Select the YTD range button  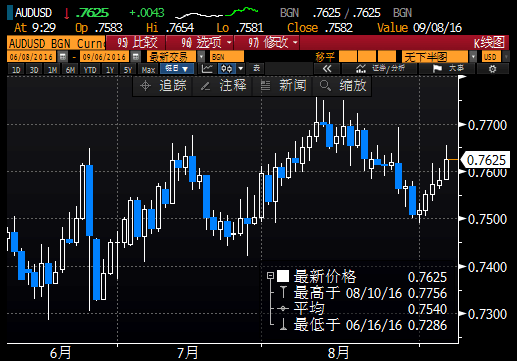point(90,70)
